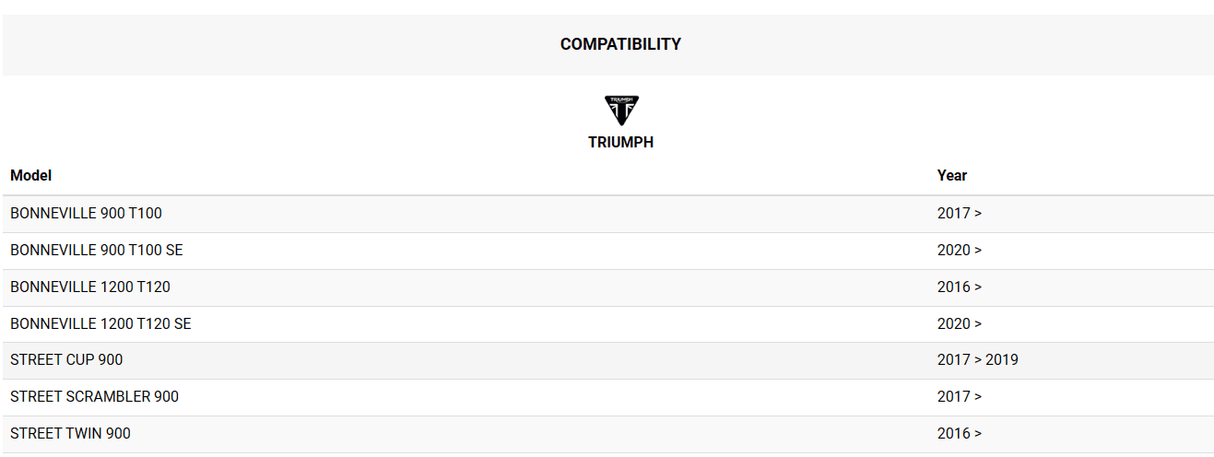Click year 2020 > for Bonneville 900 T100 SE
Image resolution: width=1214 pixels, height=457 pixels.
pyautogui.click(x=959, y=250)
